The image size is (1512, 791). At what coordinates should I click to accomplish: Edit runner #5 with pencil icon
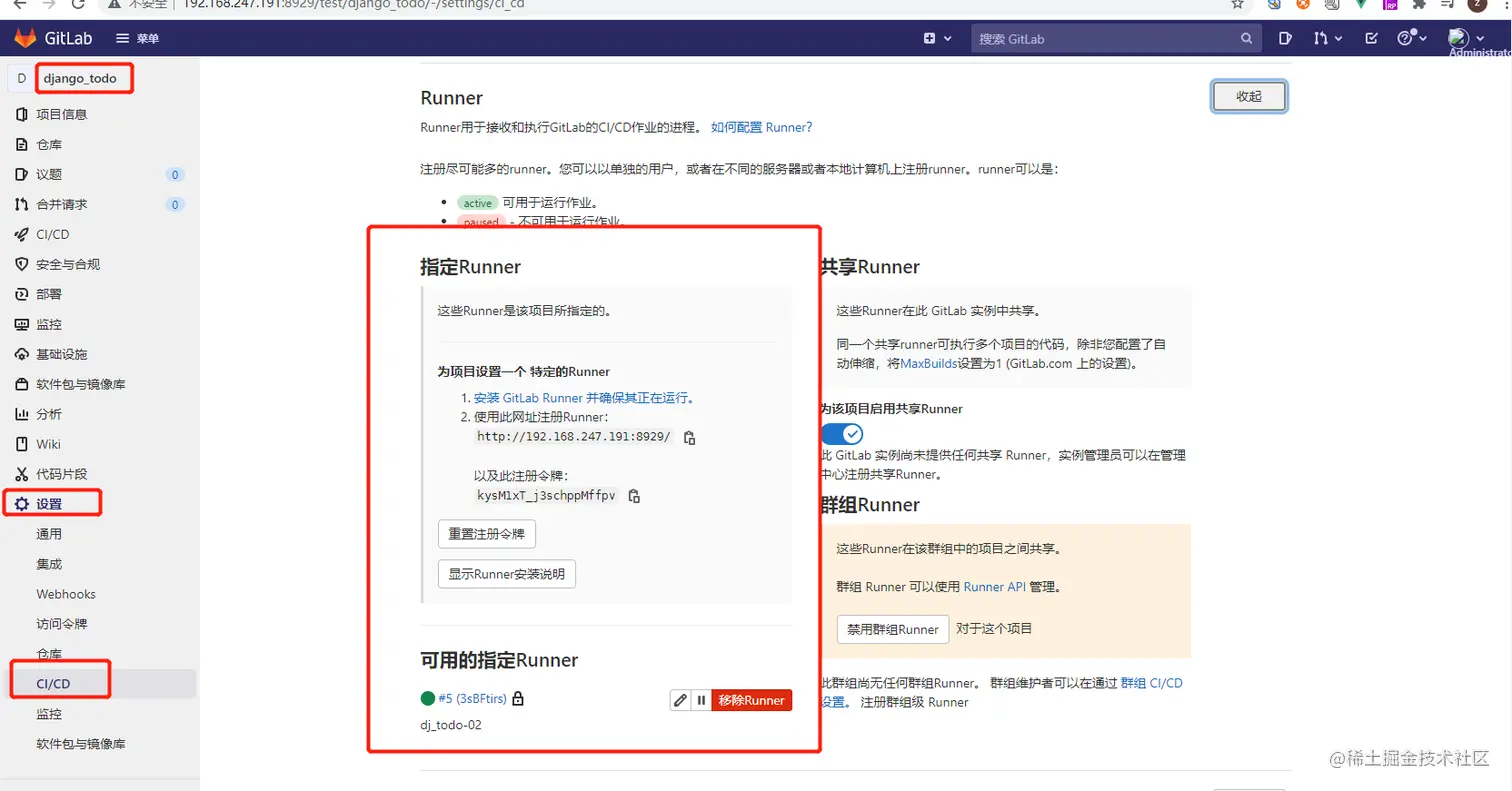[680, 701]
